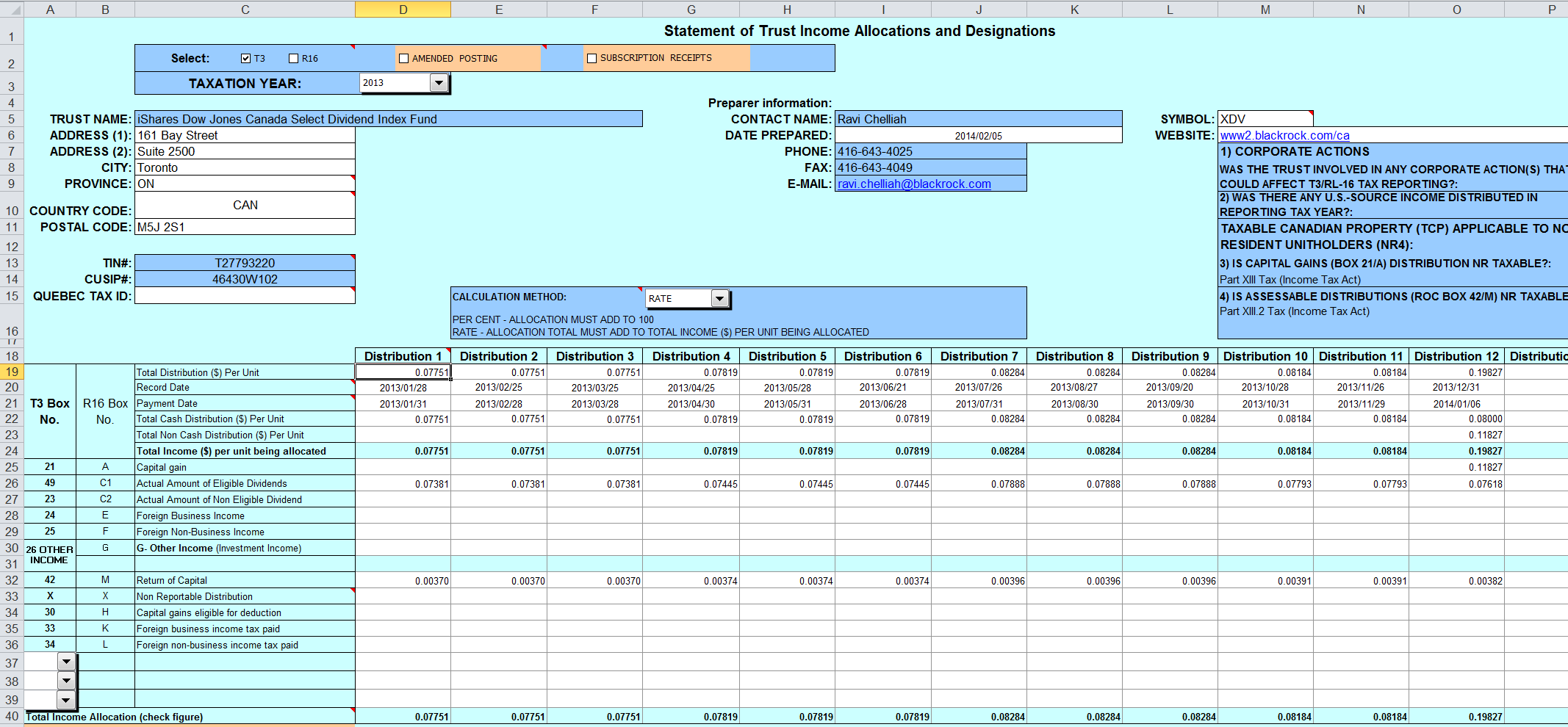Open the dropdown arrow in row 39
Screen dimensions: 1568x727
tap(66, 699)
